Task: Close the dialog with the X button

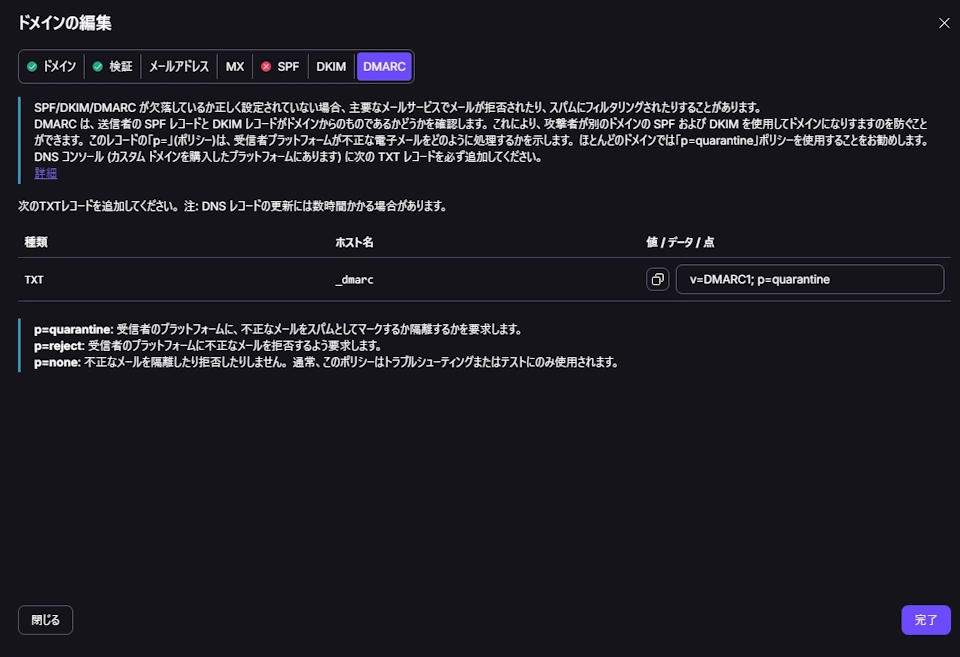Action: [x=943, y=23]
